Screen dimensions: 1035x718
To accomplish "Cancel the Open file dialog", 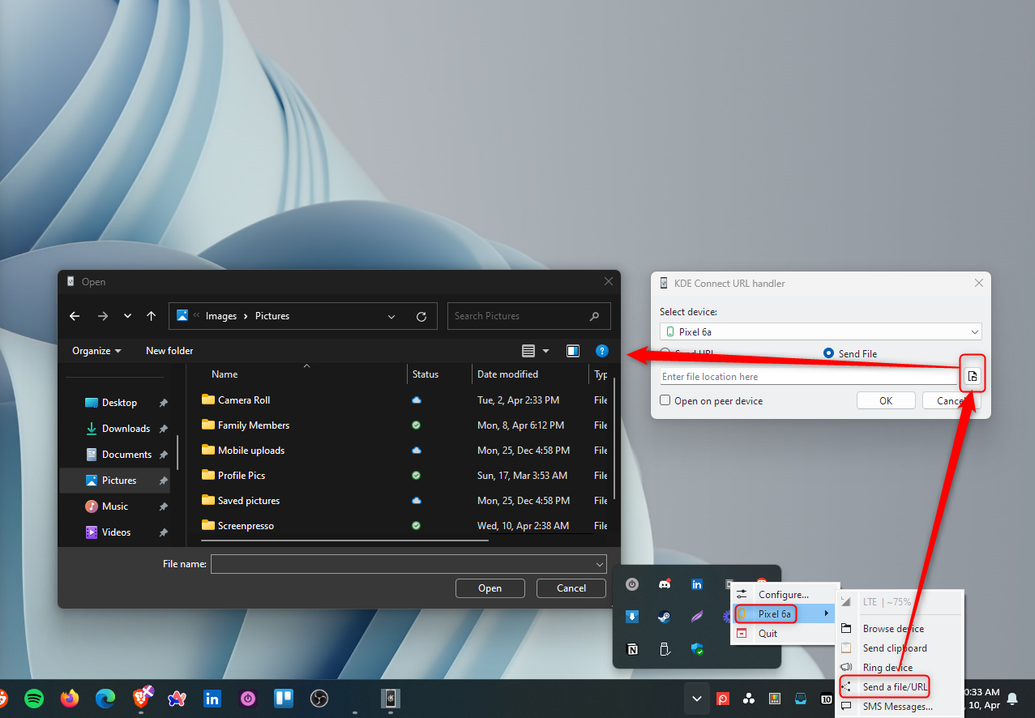I will click(571, 588).
